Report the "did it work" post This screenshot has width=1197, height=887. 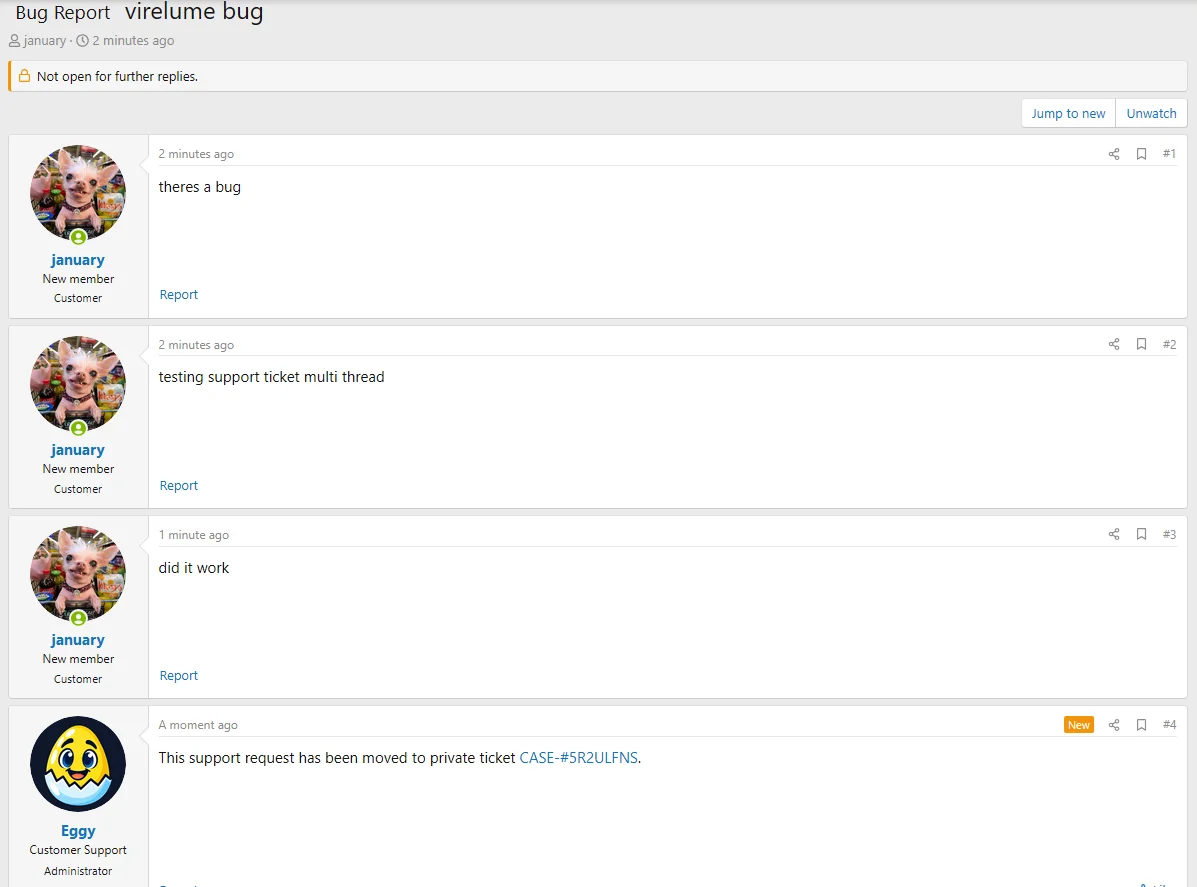coord(179,676)
